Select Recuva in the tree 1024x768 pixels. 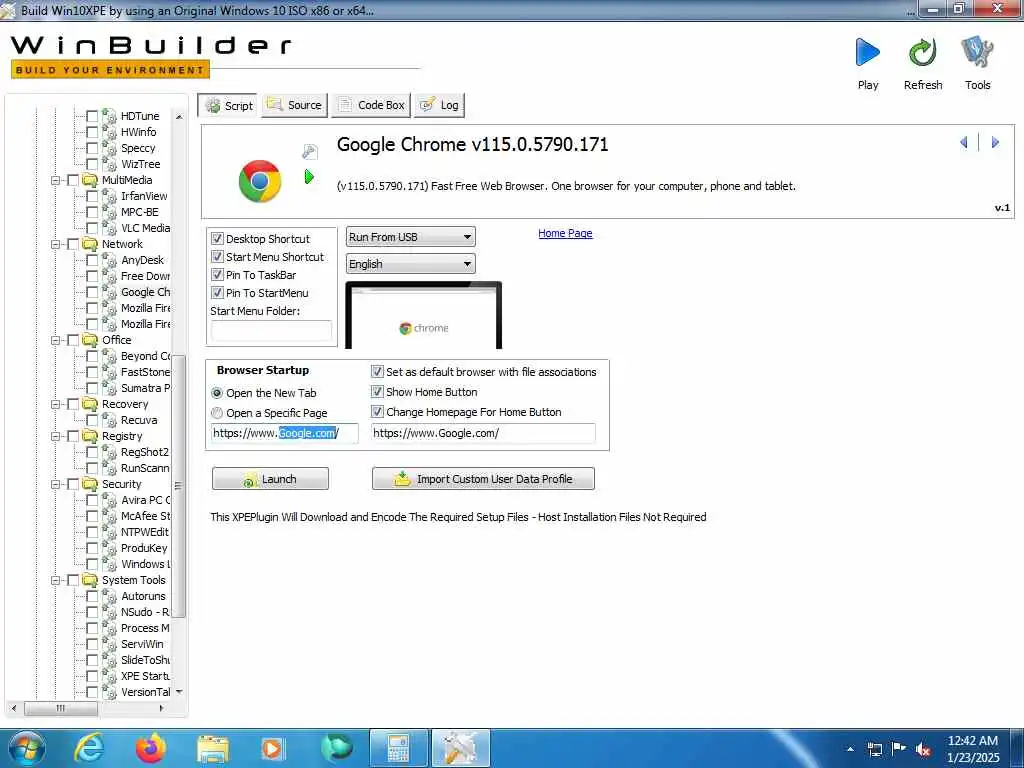139,421
